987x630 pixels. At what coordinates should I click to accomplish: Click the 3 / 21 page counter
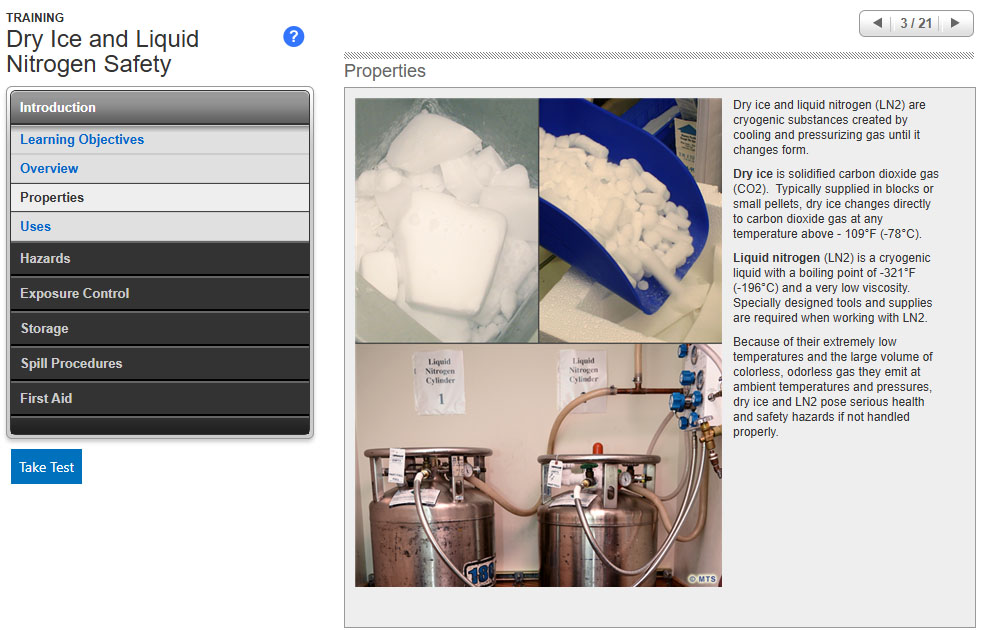(x=916, y=23)
